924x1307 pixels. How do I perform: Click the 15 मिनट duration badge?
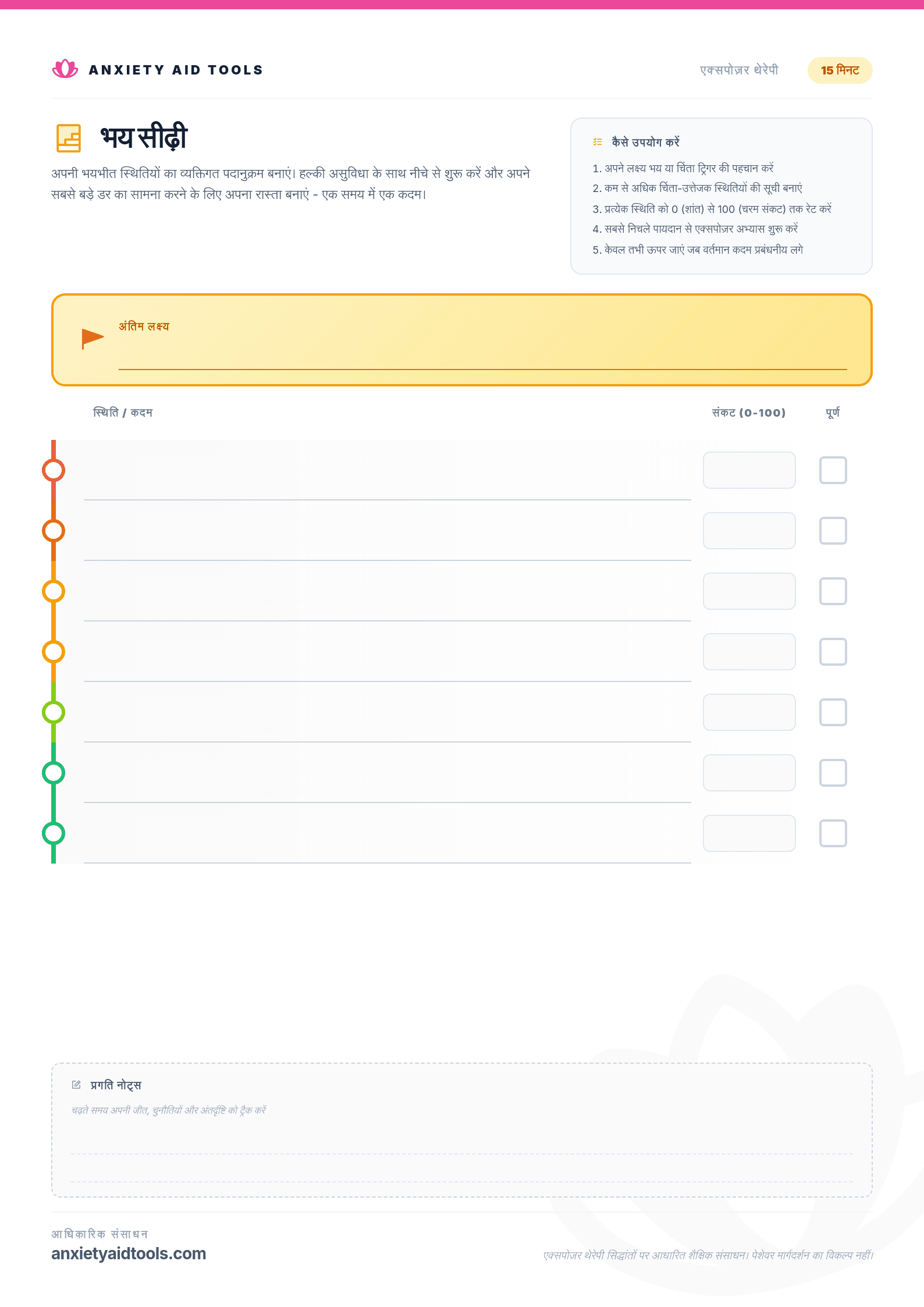pyautogui.click(x=840, y=70)
